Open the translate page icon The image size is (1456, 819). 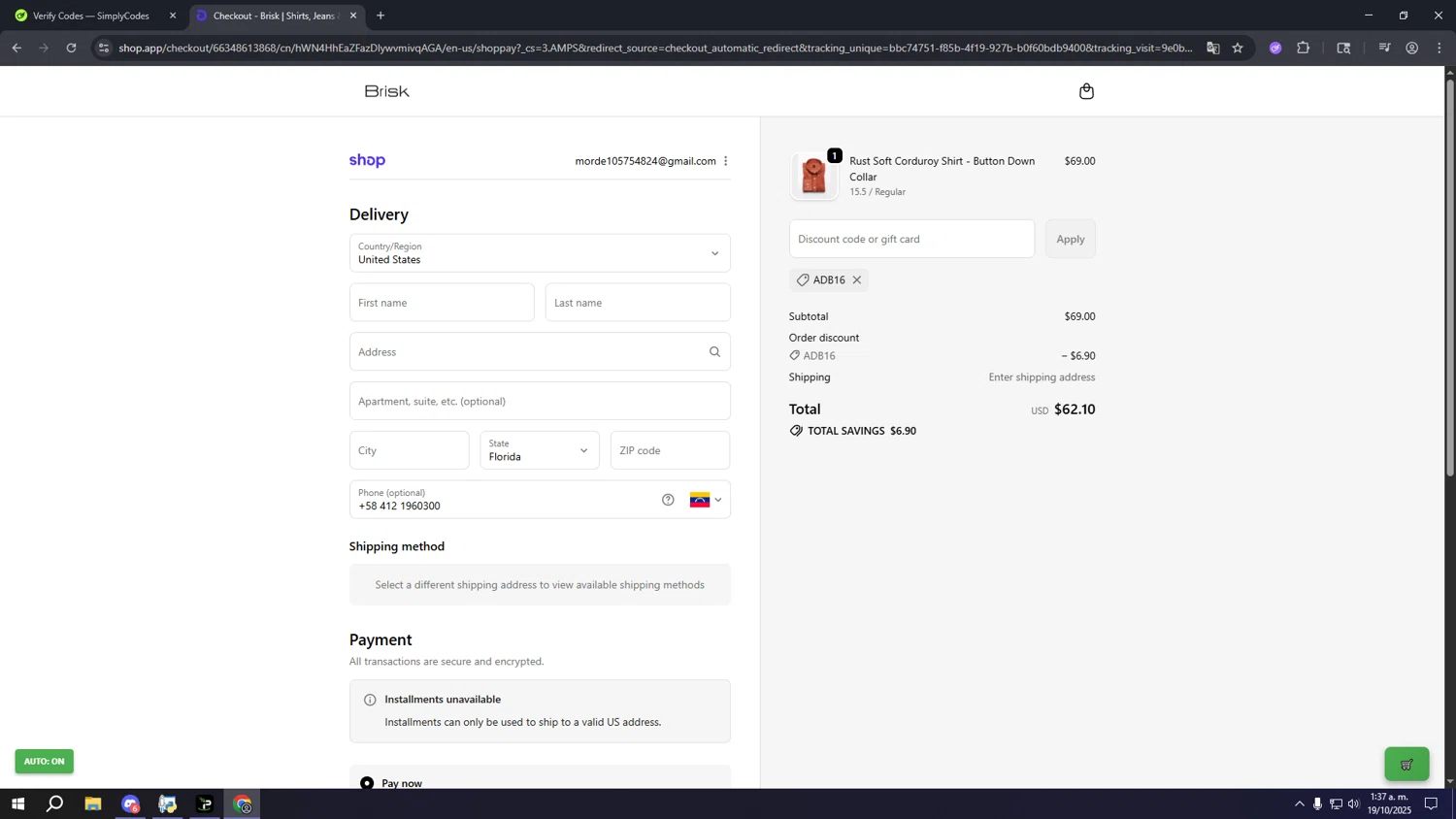click(x=1212, y=48)
